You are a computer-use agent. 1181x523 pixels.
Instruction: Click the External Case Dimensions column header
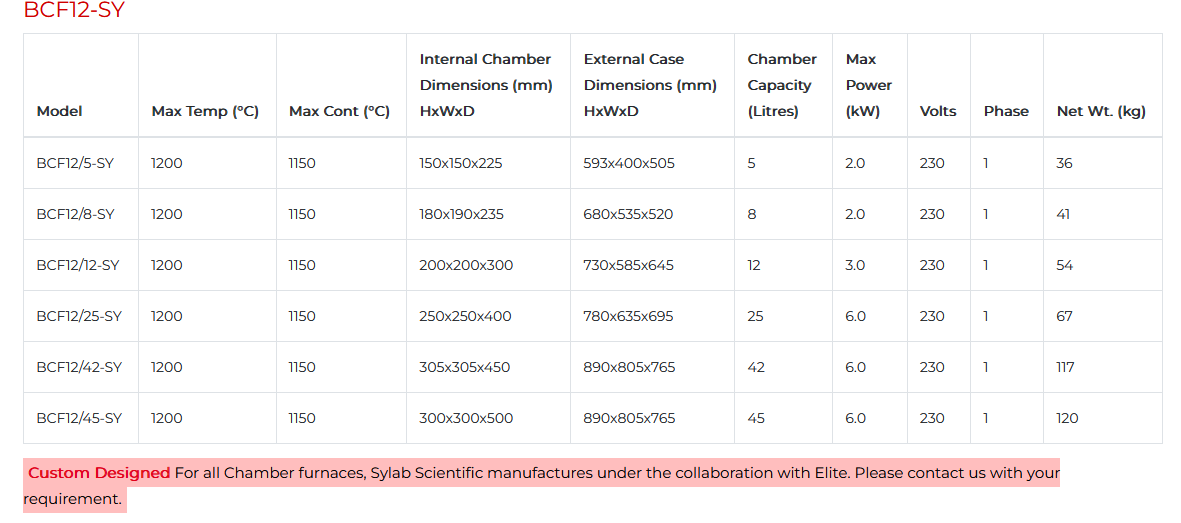point(650,85)
